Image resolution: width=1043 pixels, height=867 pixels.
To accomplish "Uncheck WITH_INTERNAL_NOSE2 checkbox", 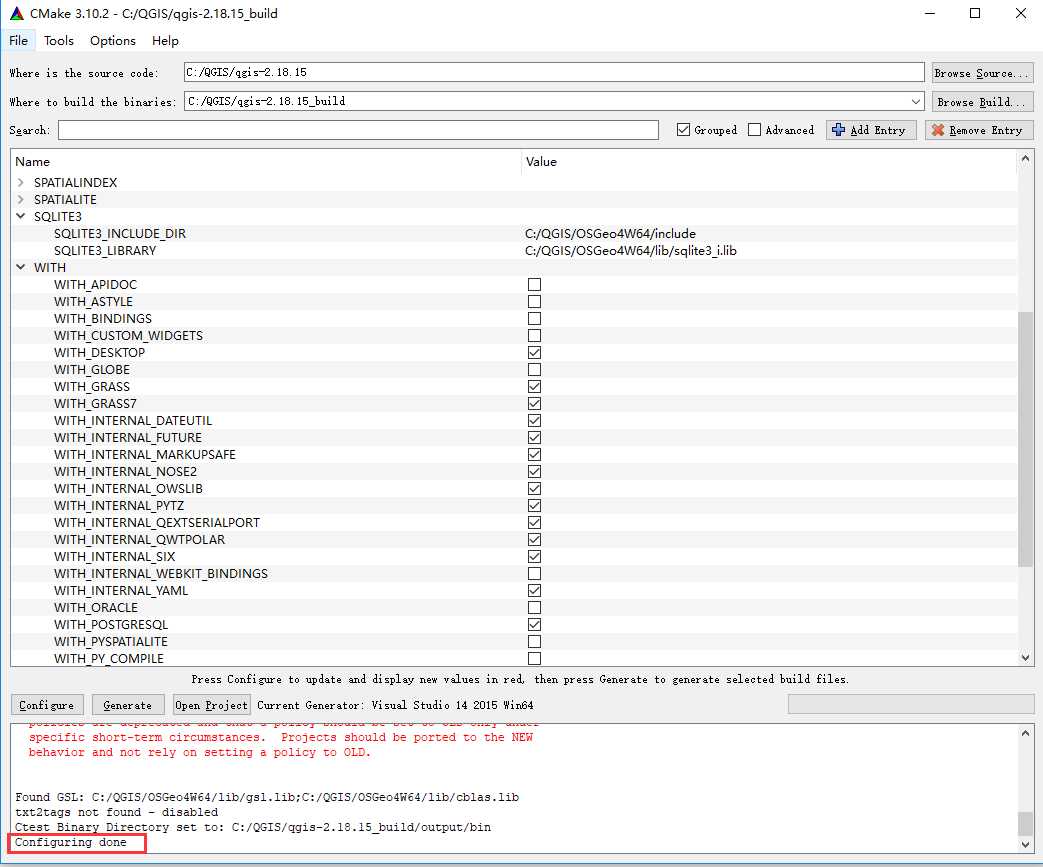I will click(534, 471).
